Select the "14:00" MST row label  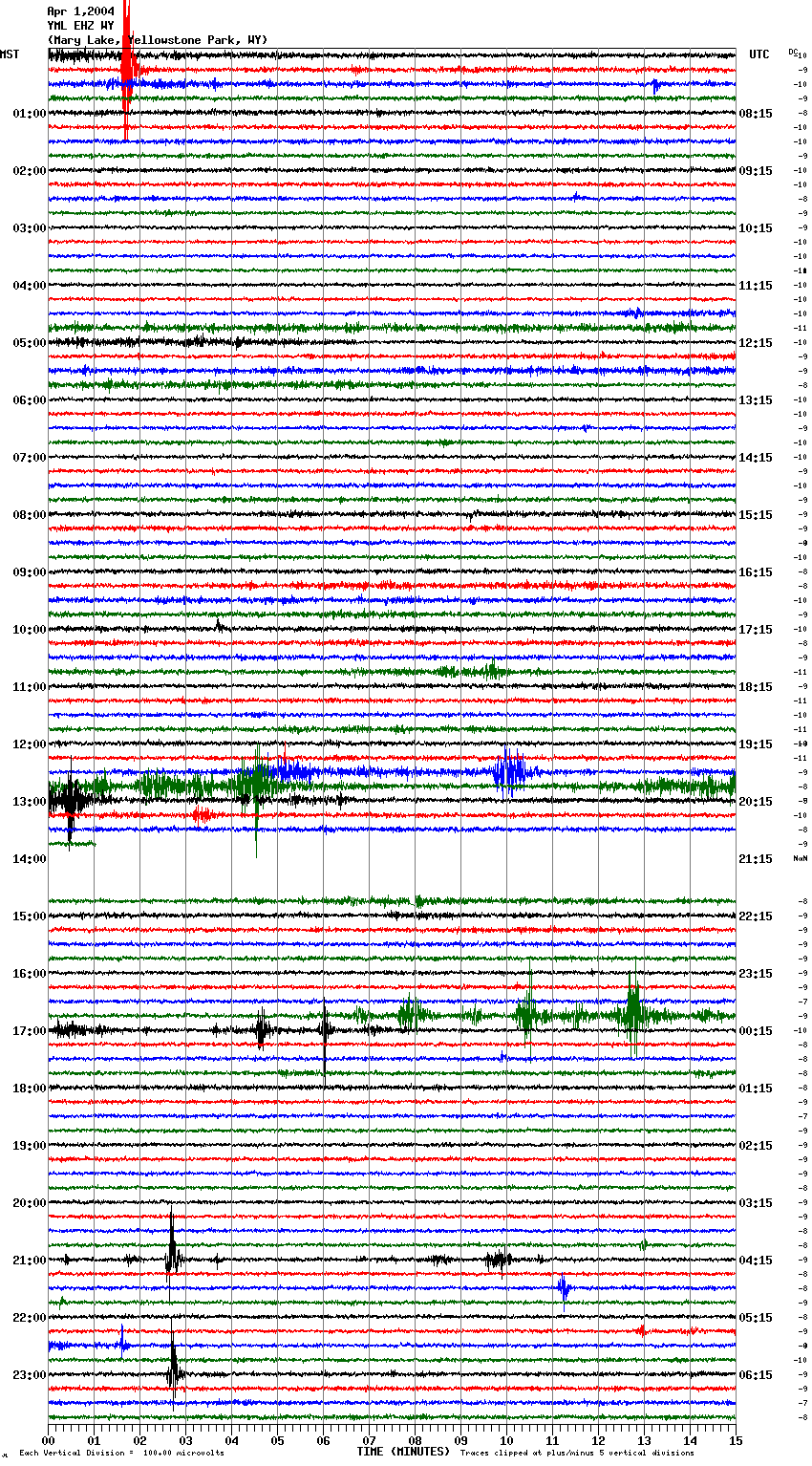(30, 859)
